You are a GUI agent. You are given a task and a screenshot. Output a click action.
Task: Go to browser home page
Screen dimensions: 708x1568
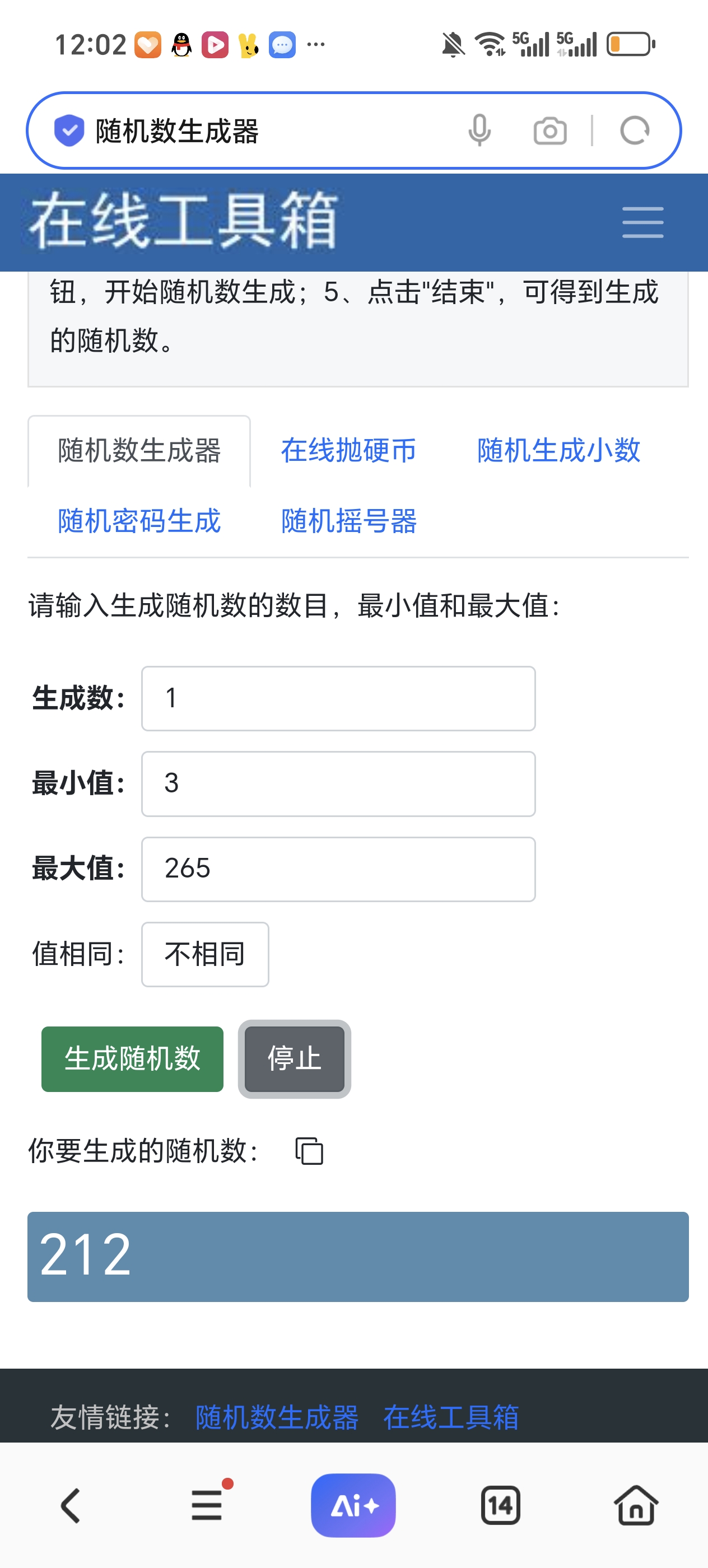636,1506
